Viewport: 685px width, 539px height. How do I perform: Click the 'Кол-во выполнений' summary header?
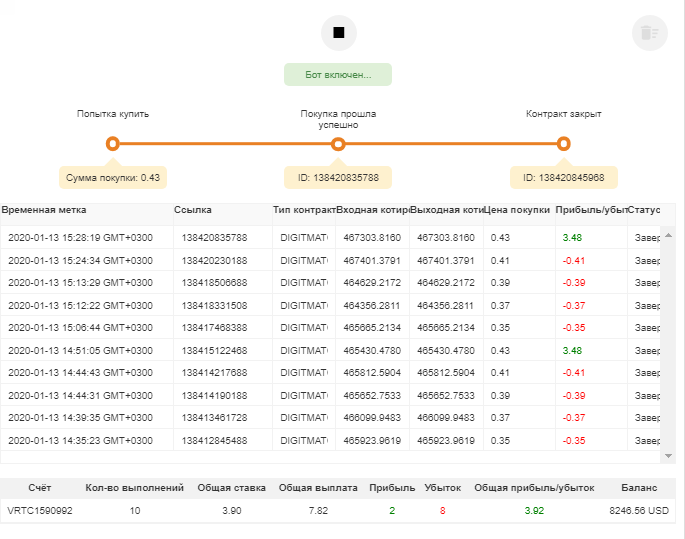click(135, 488)
